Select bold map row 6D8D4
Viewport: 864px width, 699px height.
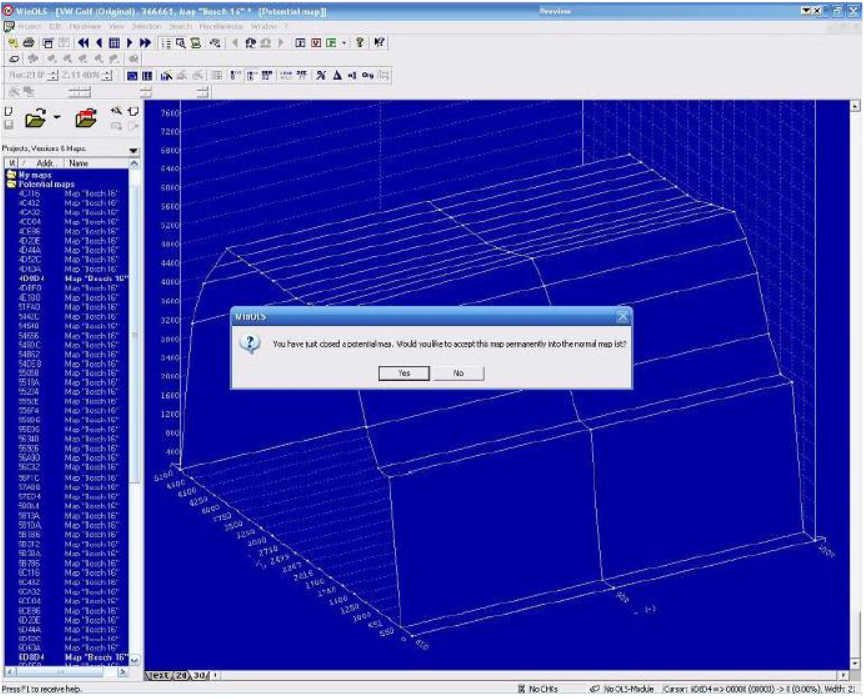coord(66,658)
